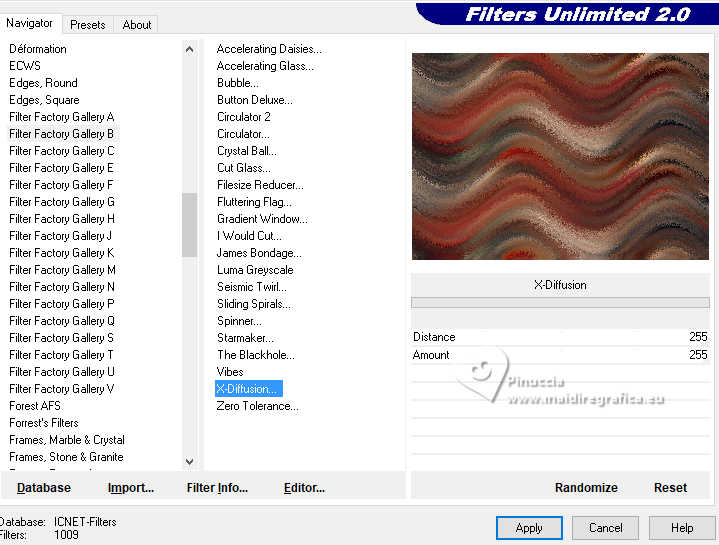Image resolution: width=719 pixels, height=545 pixels.
Task: Choose Accelerating Daisies filter
Action: point(269,49)
